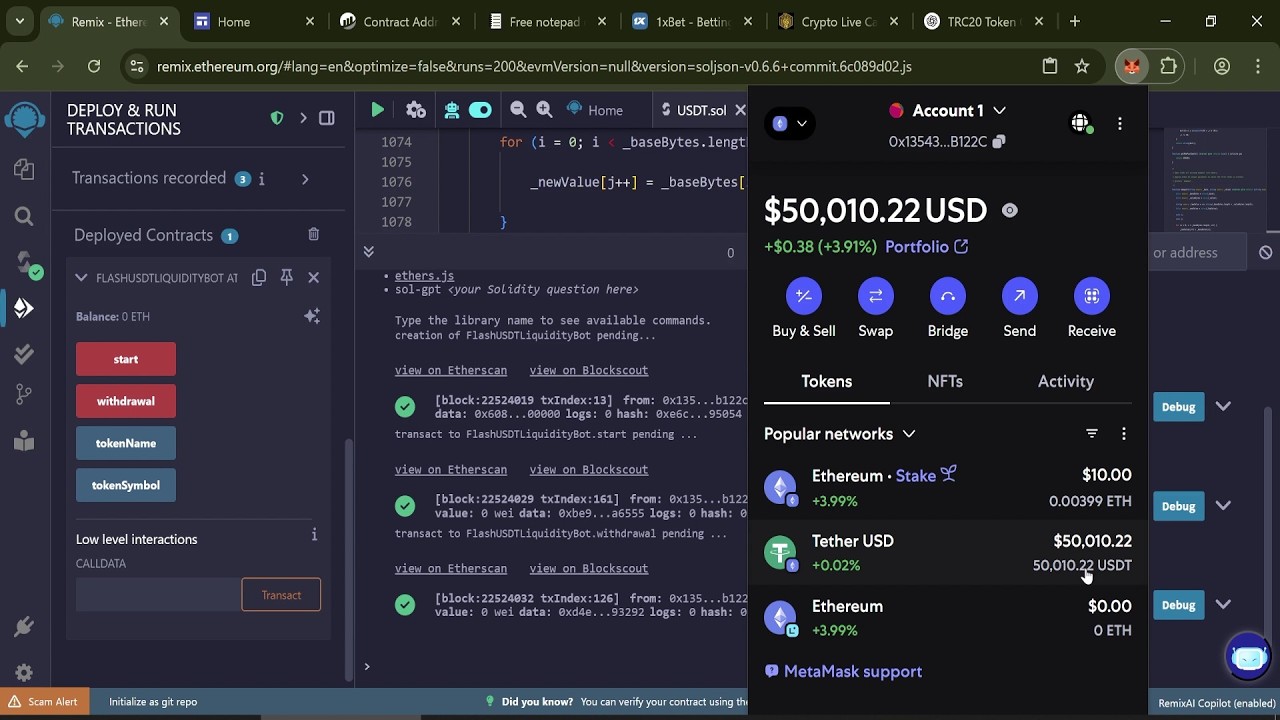Open the Remix settings gear icon
The width and height of the screenshot is (1280, 720).
(x=24, y=673)
